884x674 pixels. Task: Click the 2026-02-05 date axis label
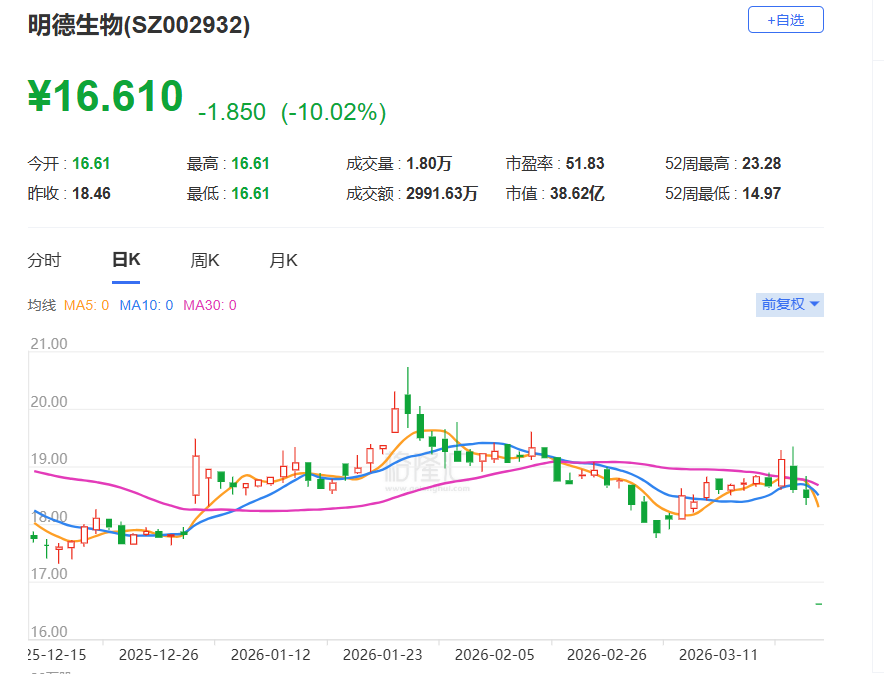point(494,655)
